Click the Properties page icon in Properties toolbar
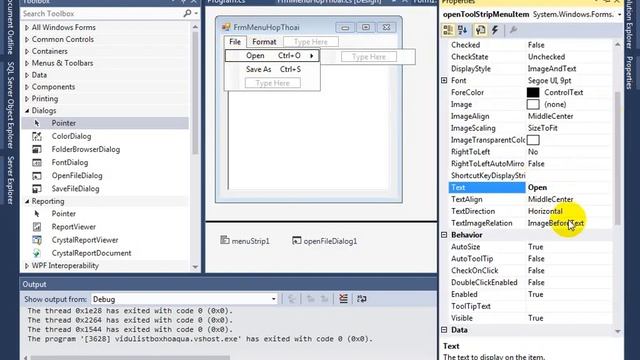The image size is (640, 360). (x=480, y=30)
